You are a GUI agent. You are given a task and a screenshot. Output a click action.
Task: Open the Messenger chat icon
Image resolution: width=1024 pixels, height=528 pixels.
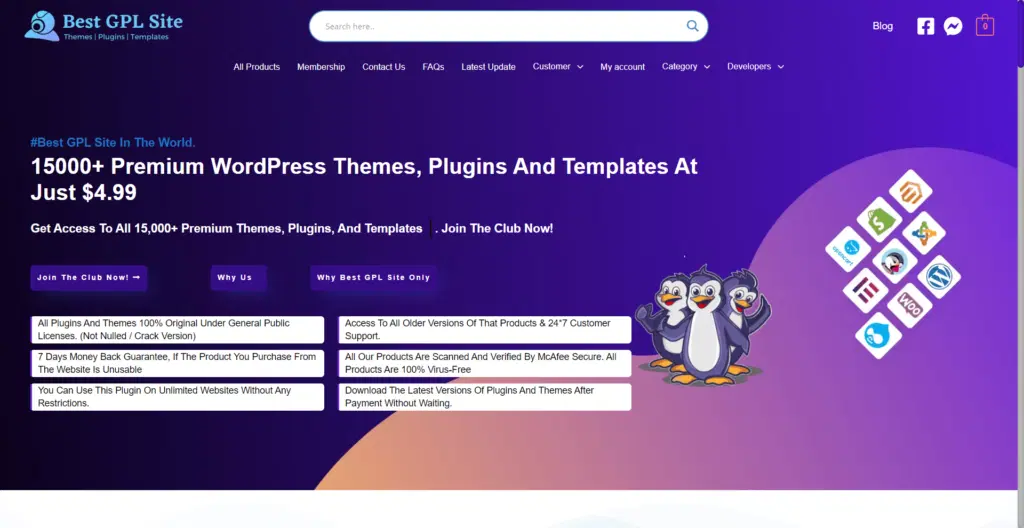[x=953, y=26]
